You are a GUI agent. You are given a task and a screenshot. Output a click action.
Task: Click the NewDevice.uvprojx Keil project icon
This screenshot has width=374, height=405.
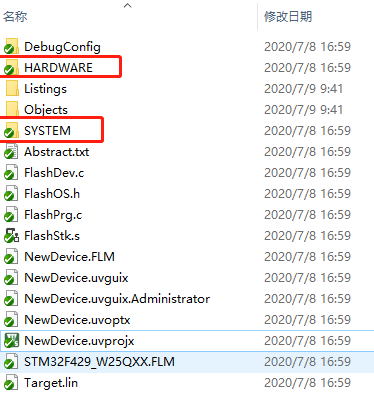click(11, 341)
